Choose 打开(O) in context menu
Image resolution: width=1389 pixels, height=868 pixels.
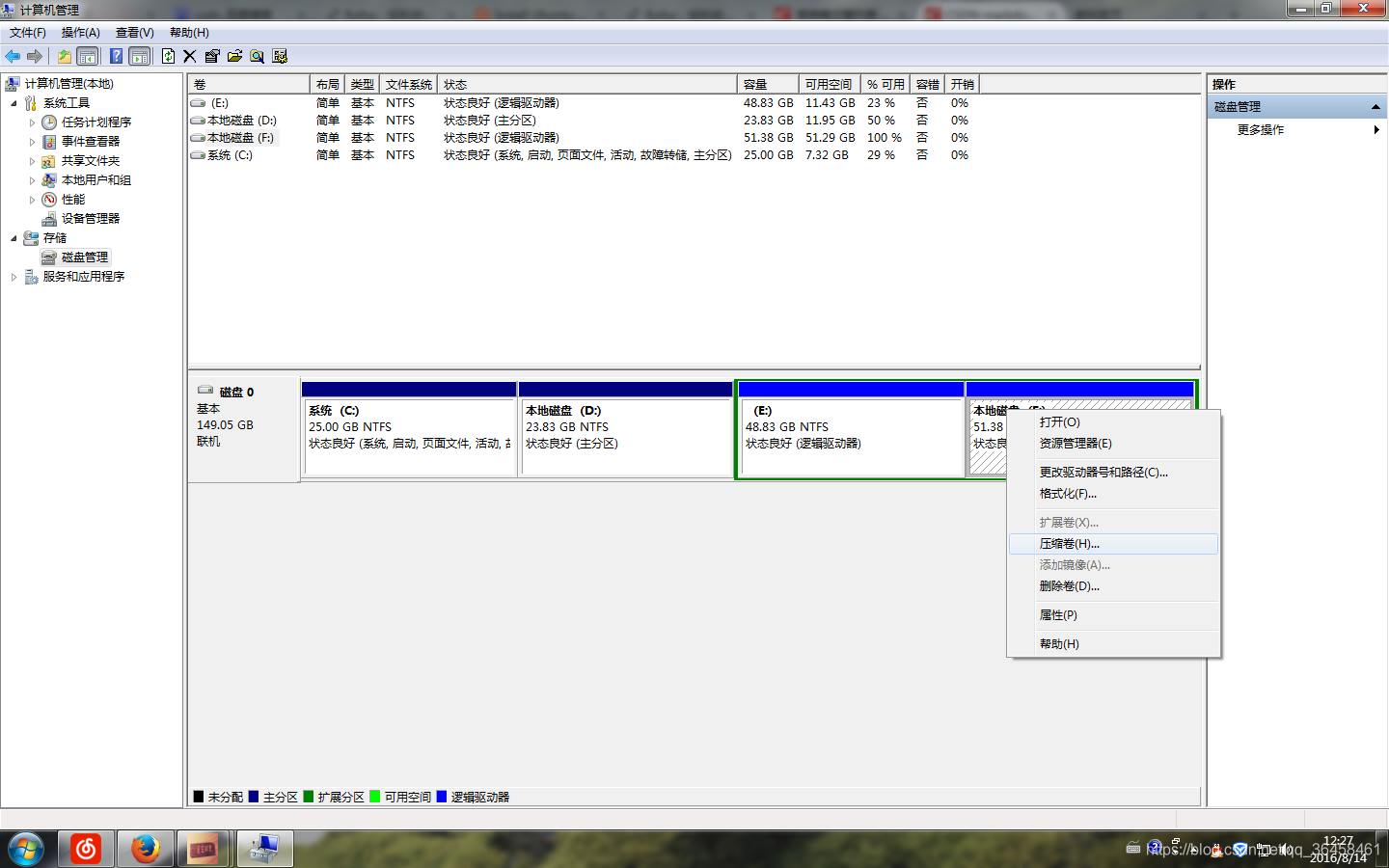tap(1113, 422)
